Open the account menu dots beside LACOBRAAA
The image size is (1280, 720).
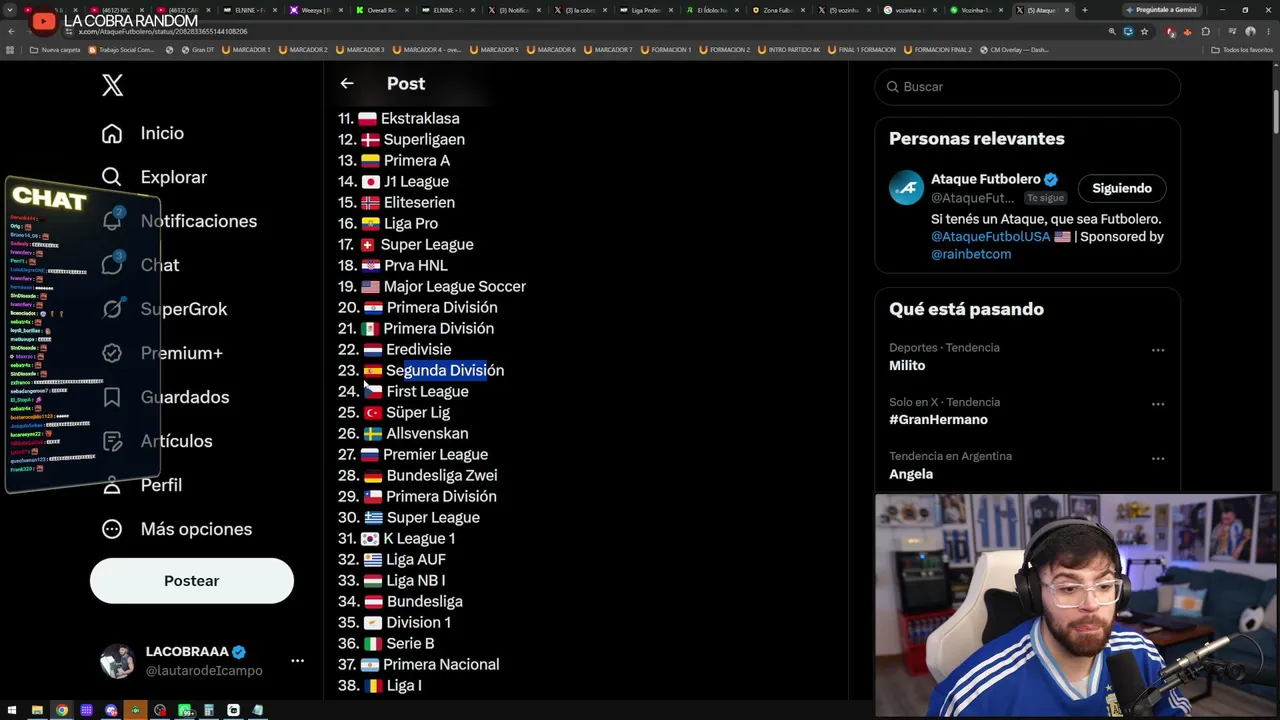pyautogui.click(x=297, y=661)
